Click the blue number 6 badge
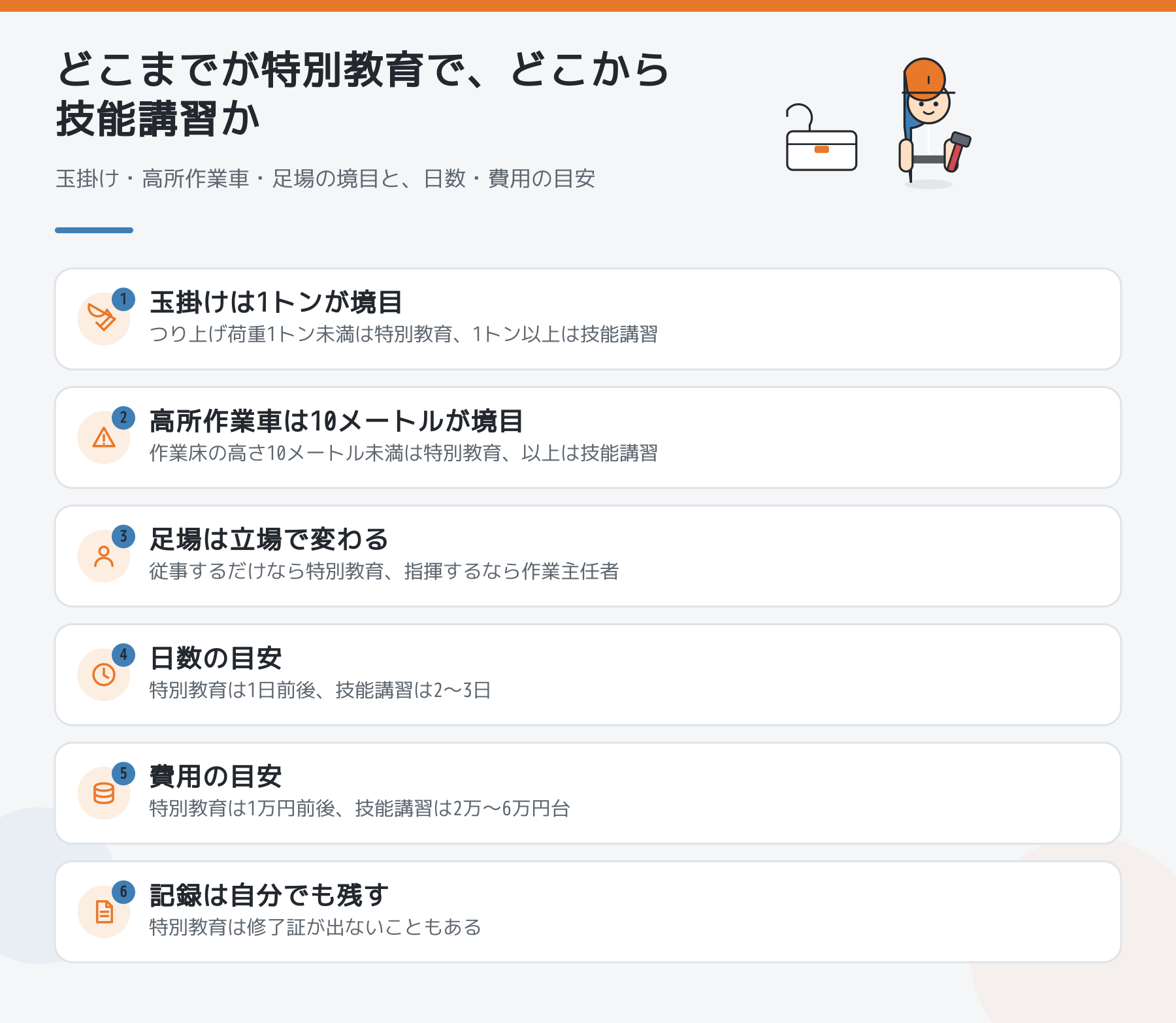This screenshot has height=1023, width=1176. tap(123, 892)
